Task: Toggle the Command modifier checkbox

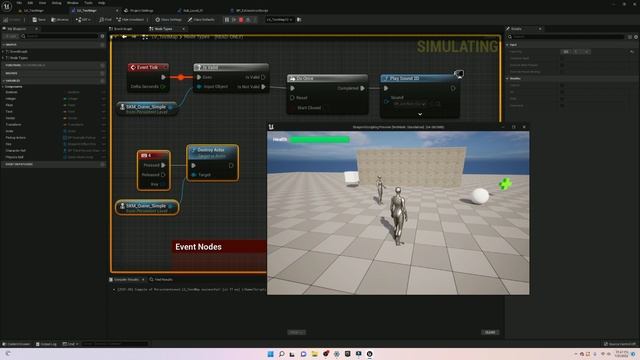Action: [562, 105]
